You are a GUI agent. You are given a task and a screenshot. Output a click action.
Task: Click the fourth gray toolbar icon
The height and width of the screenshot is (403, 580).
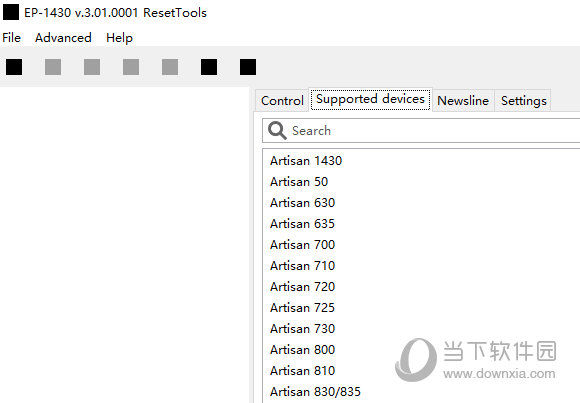(131, 67)
